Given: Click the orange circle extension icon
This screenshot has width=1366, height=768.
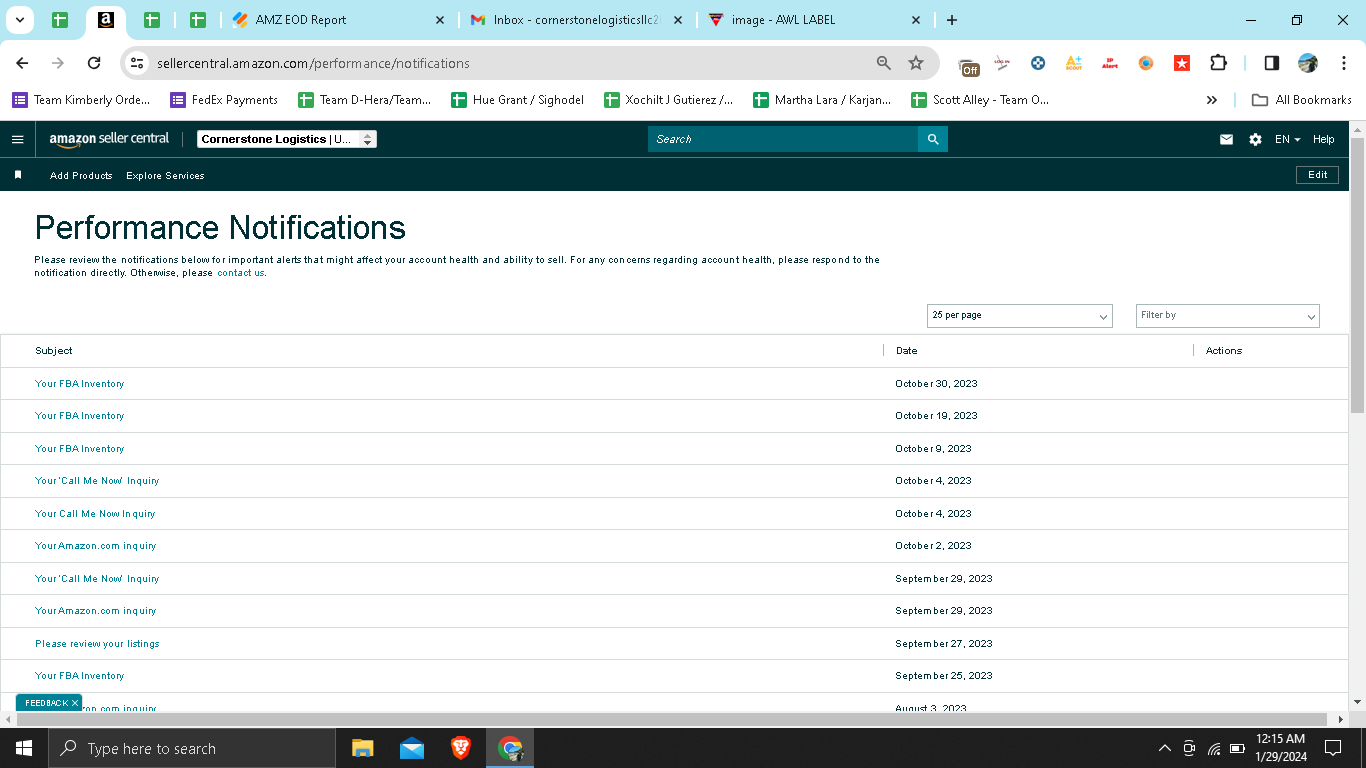Looking at the screenshot, I should click(1146, 63).
